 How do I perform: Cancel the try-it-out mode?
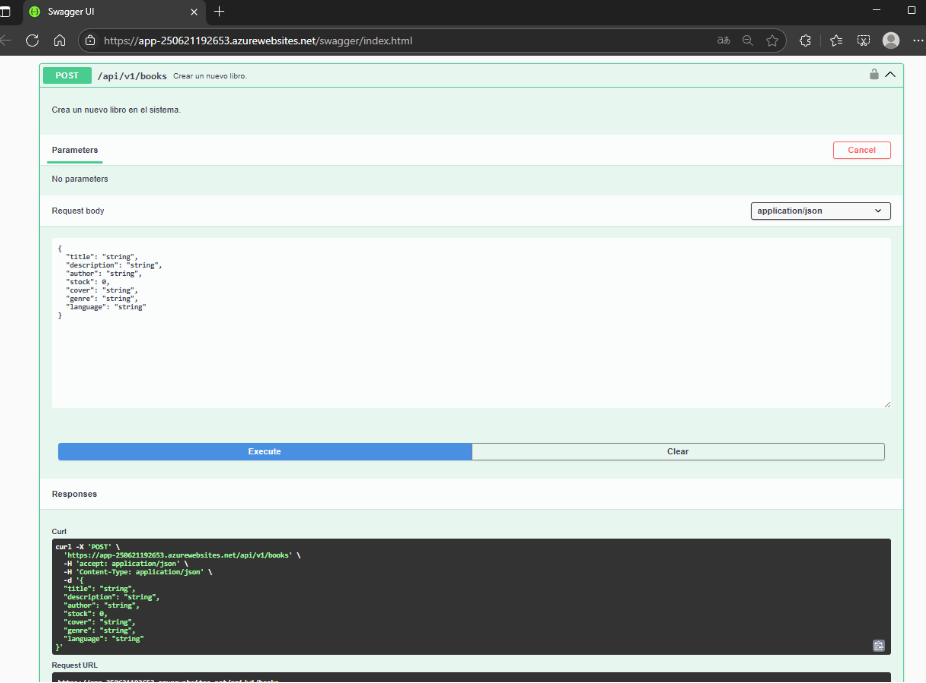[x=862, y=150]
